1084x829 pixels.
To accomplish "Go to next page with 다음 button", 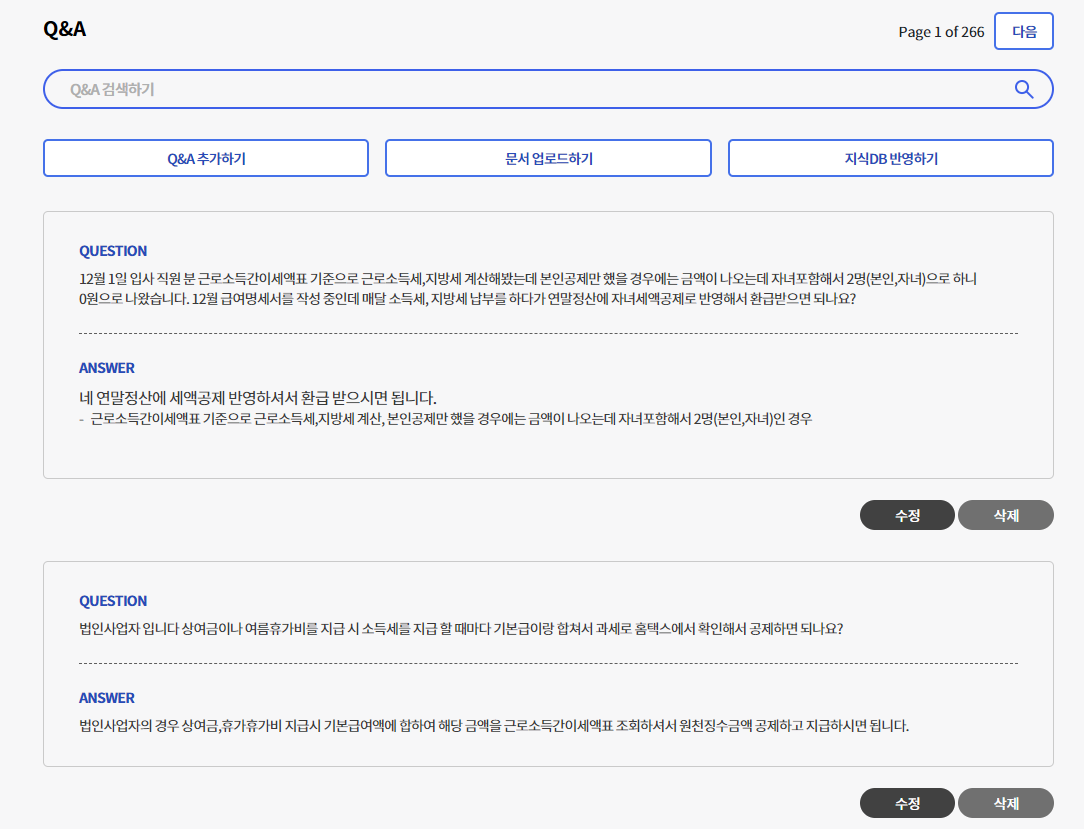I will [x=1024, y=31].
